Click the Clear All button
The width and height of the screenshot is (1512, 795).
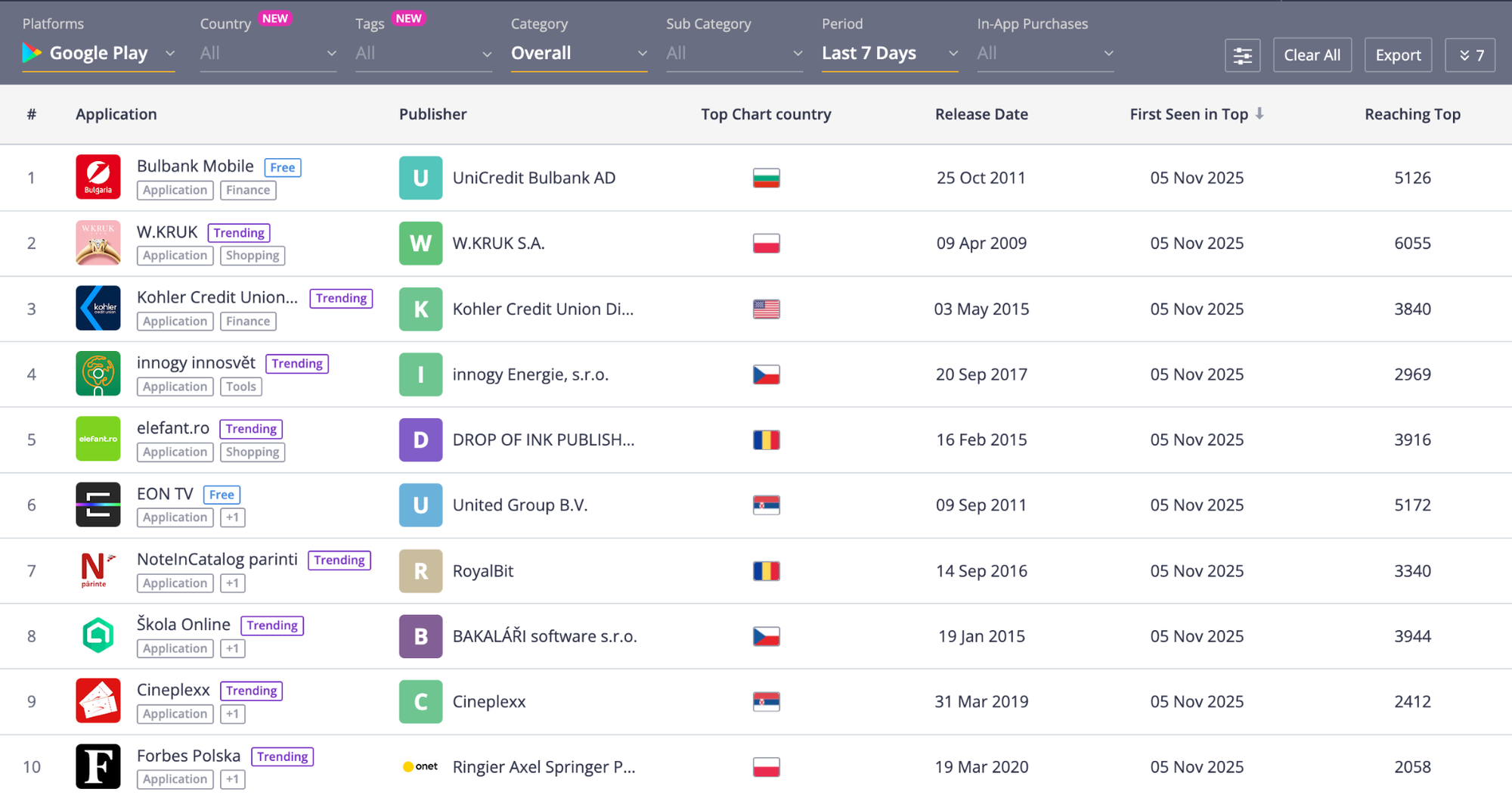(x=1312, y=55)
